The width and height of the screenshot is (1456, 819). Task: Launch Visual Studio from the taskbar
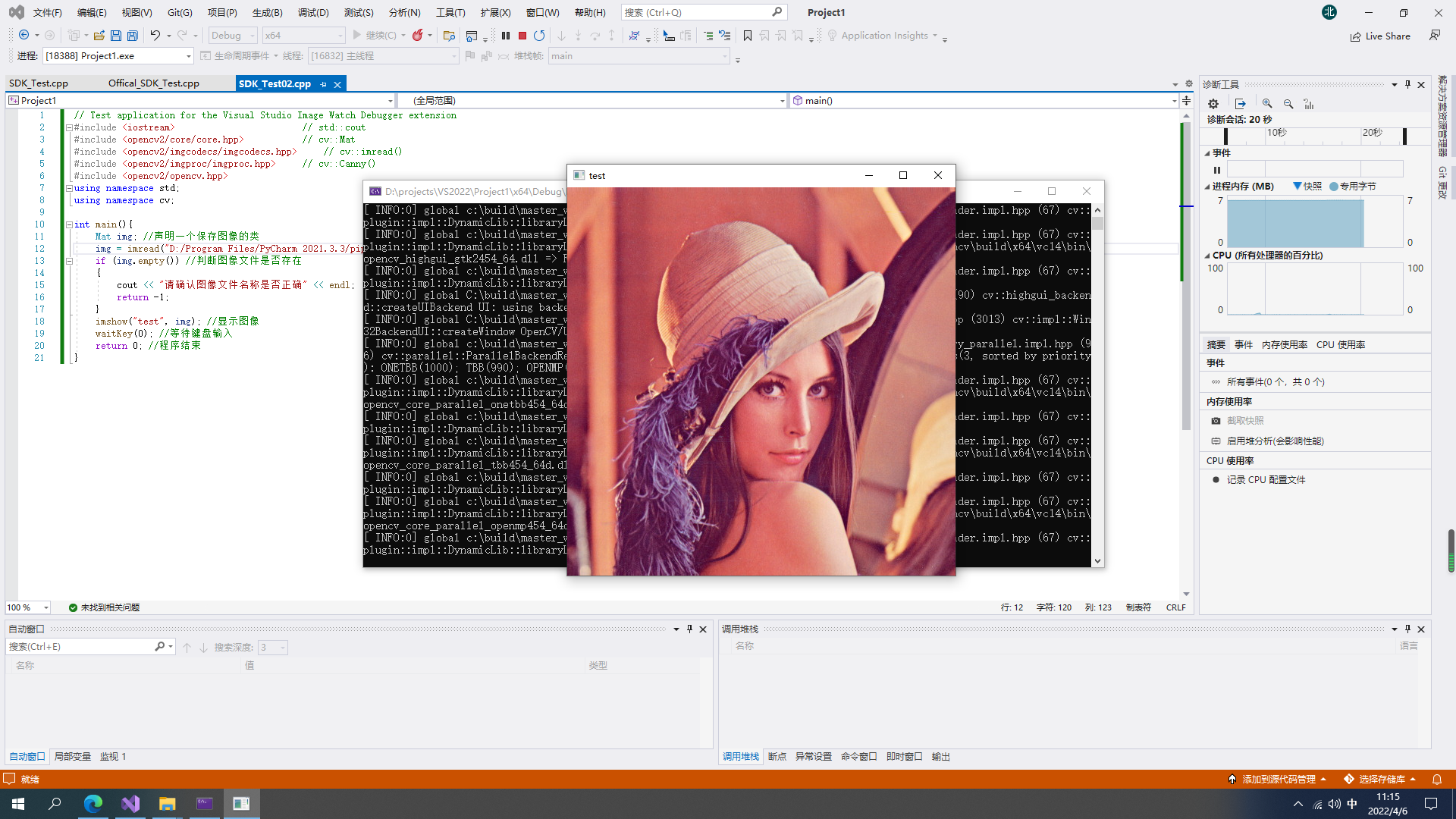click(x=130, y=804)
